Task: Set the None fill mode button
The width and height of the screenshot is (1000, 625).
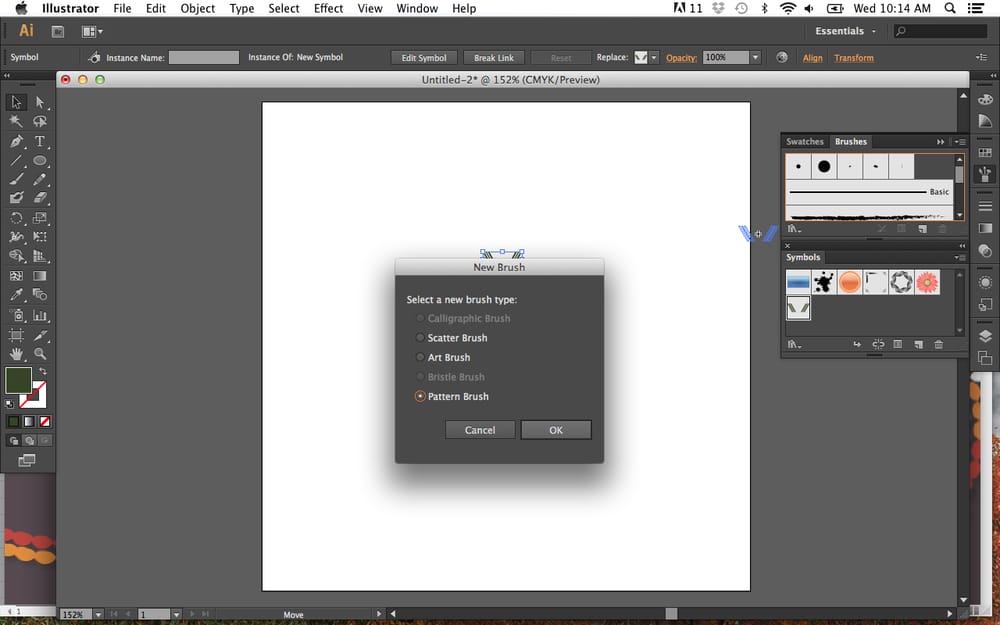Action: click(x=45, y=422)
